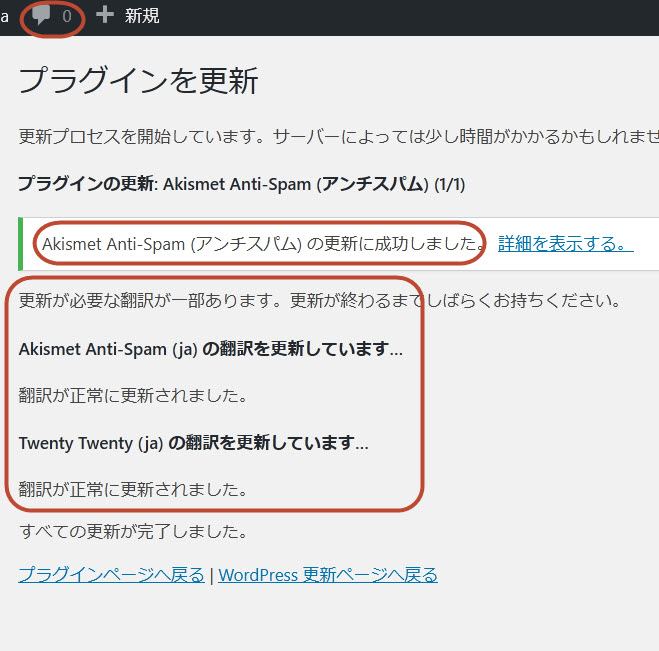The height and width of the screenshot is (651, 659).
Task: Open the 新規 menu in the admin bar
Action: coord(142,16)
